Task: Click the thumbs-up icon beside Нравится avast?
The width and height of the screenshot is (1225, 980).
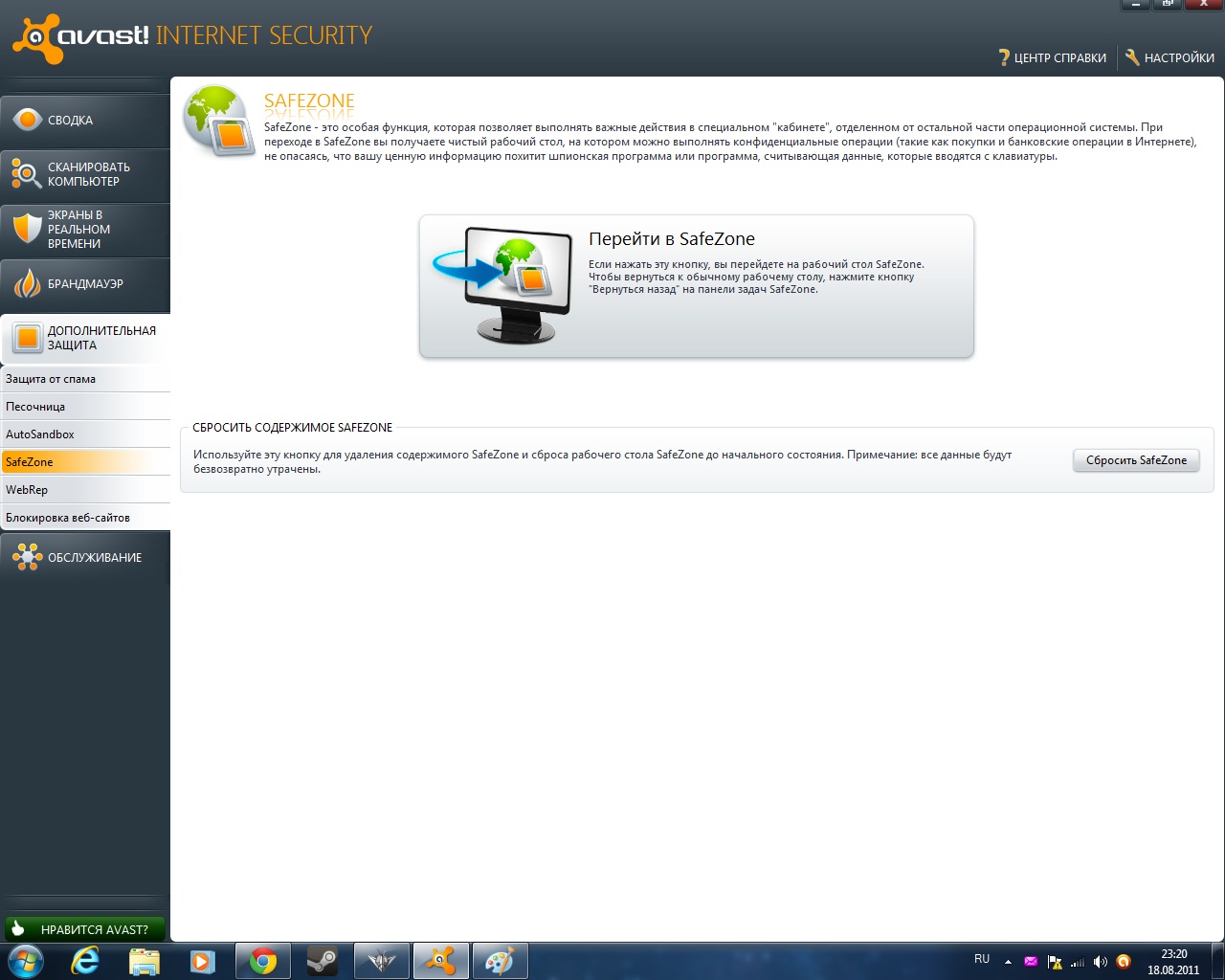Action: coord(18,928)
